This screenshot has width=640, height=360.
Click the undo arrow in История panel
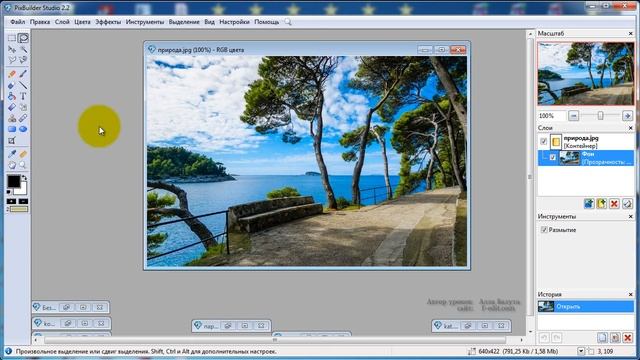544,338
